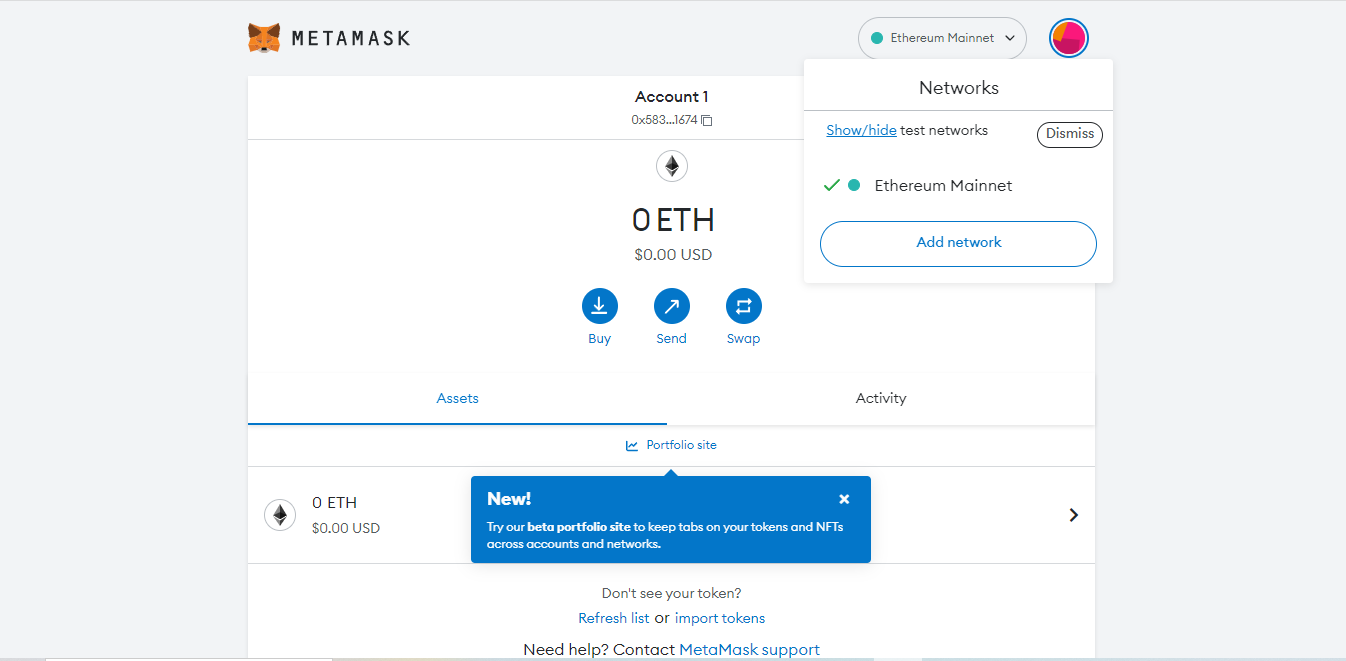Select Ethereum Mainnet in networks list

(943, 186)
